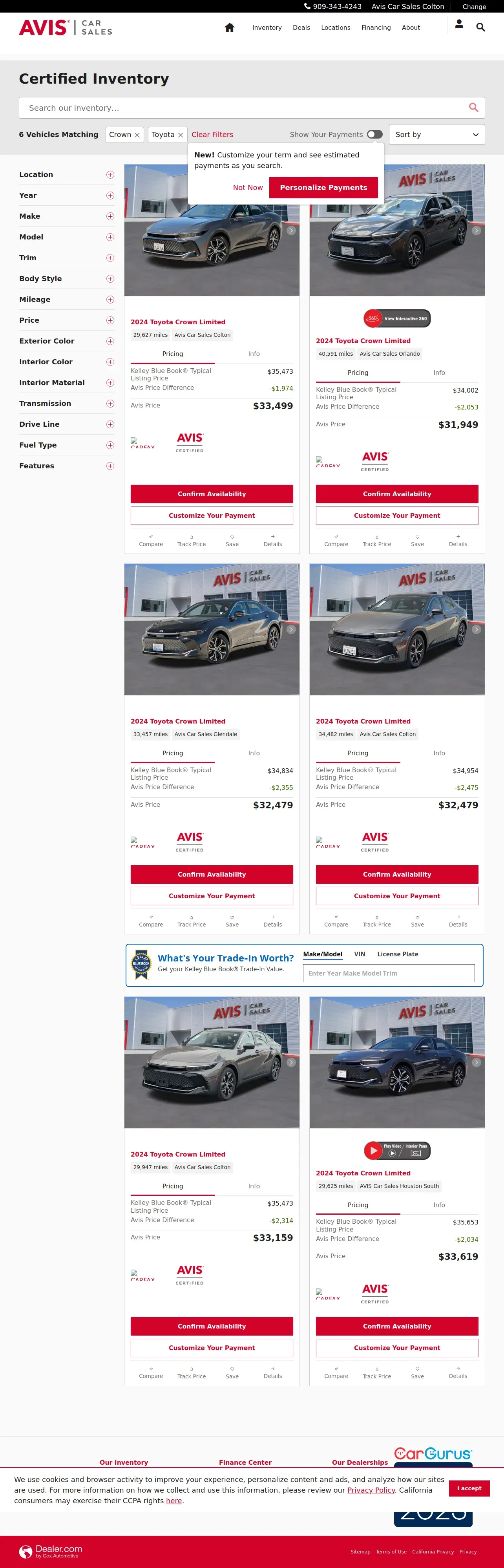
Task: Play video on Houston South listing
Action: pos(373,1150)
